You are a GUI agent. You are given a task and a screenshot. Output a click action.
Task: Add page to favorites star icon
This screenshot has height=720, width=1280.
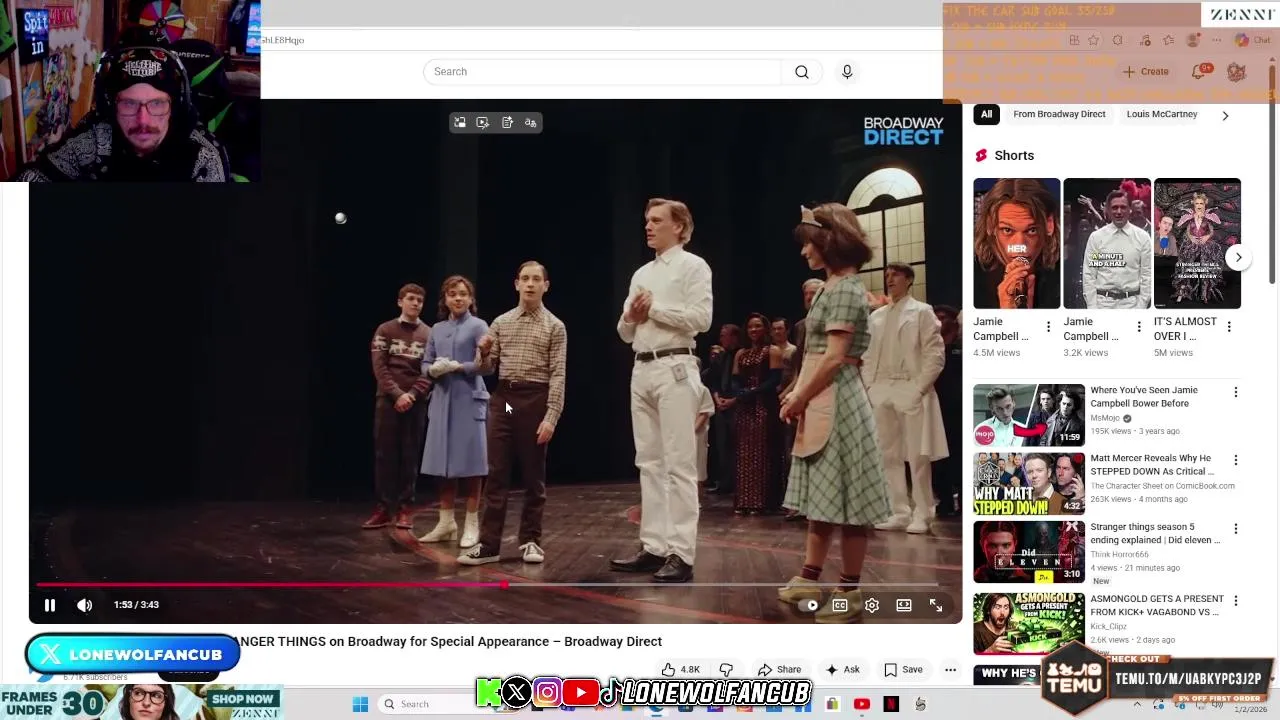1094,40
